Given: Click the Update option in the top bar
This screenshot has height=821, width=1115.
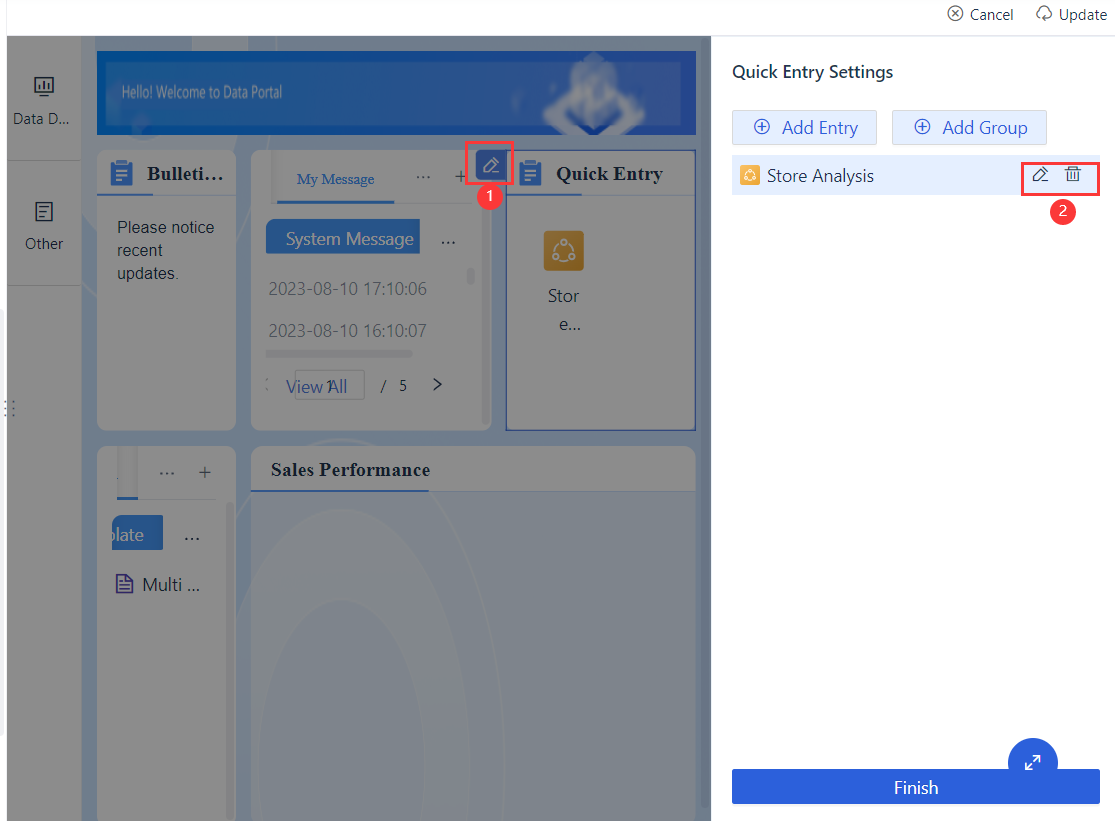Looking at the screenshot, I should pos(1071,14).
